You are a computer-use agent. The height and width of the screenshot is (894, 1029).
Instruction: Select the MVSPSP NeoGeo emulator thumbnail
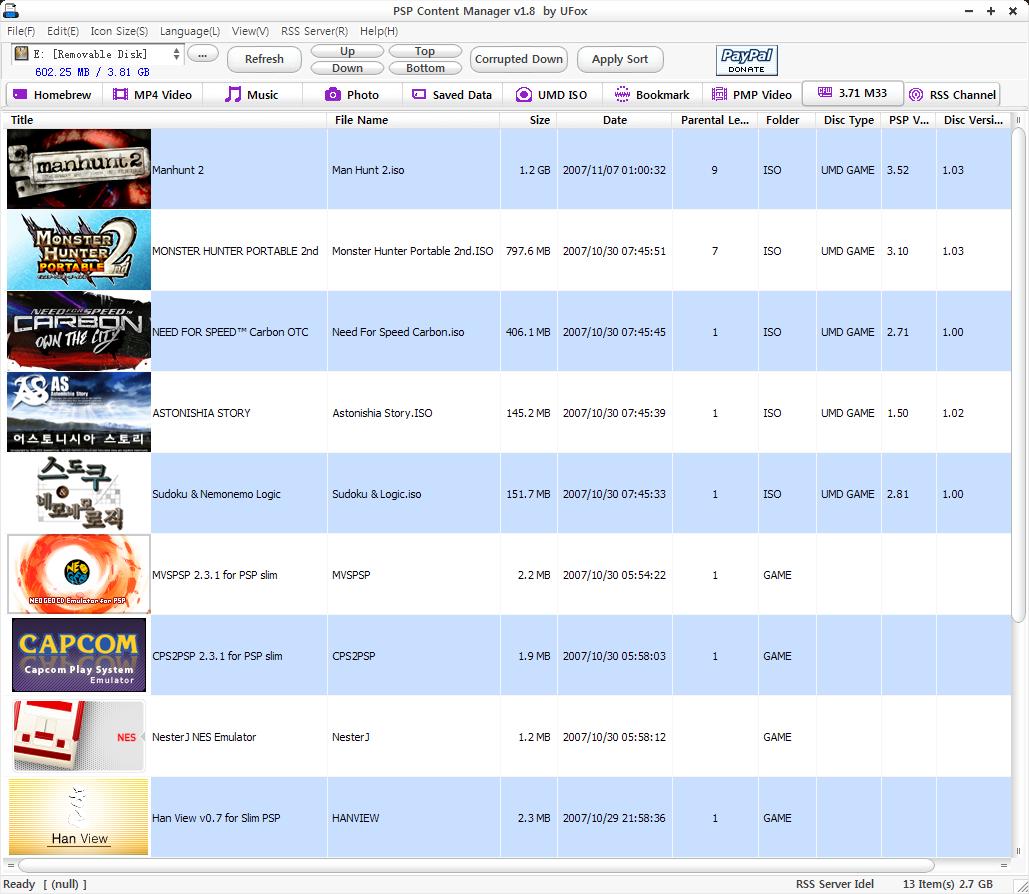[x=79, y=574]
